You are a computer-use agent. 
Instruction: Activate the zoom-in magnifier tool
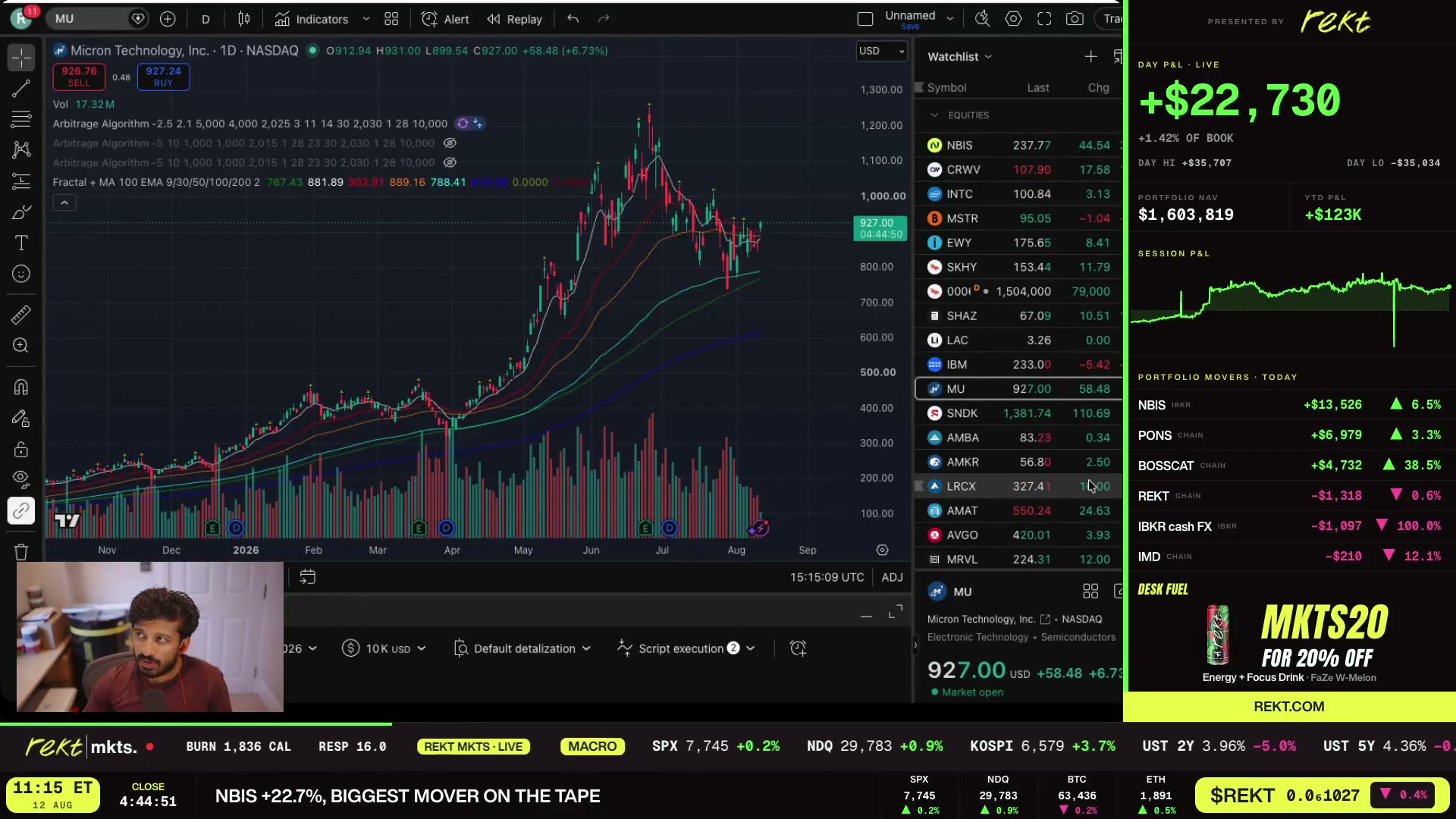pyautogui.click(x=21, y=345)
